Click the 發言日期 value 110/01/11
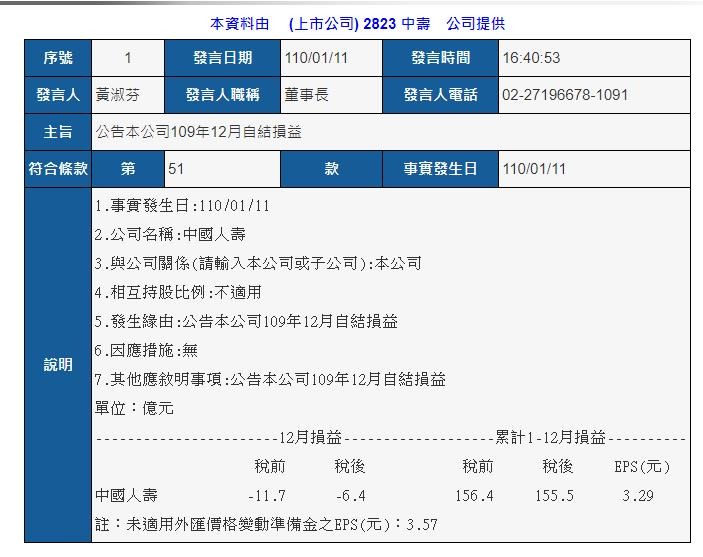This screenshot has height=557, width=703. (316, 58)
